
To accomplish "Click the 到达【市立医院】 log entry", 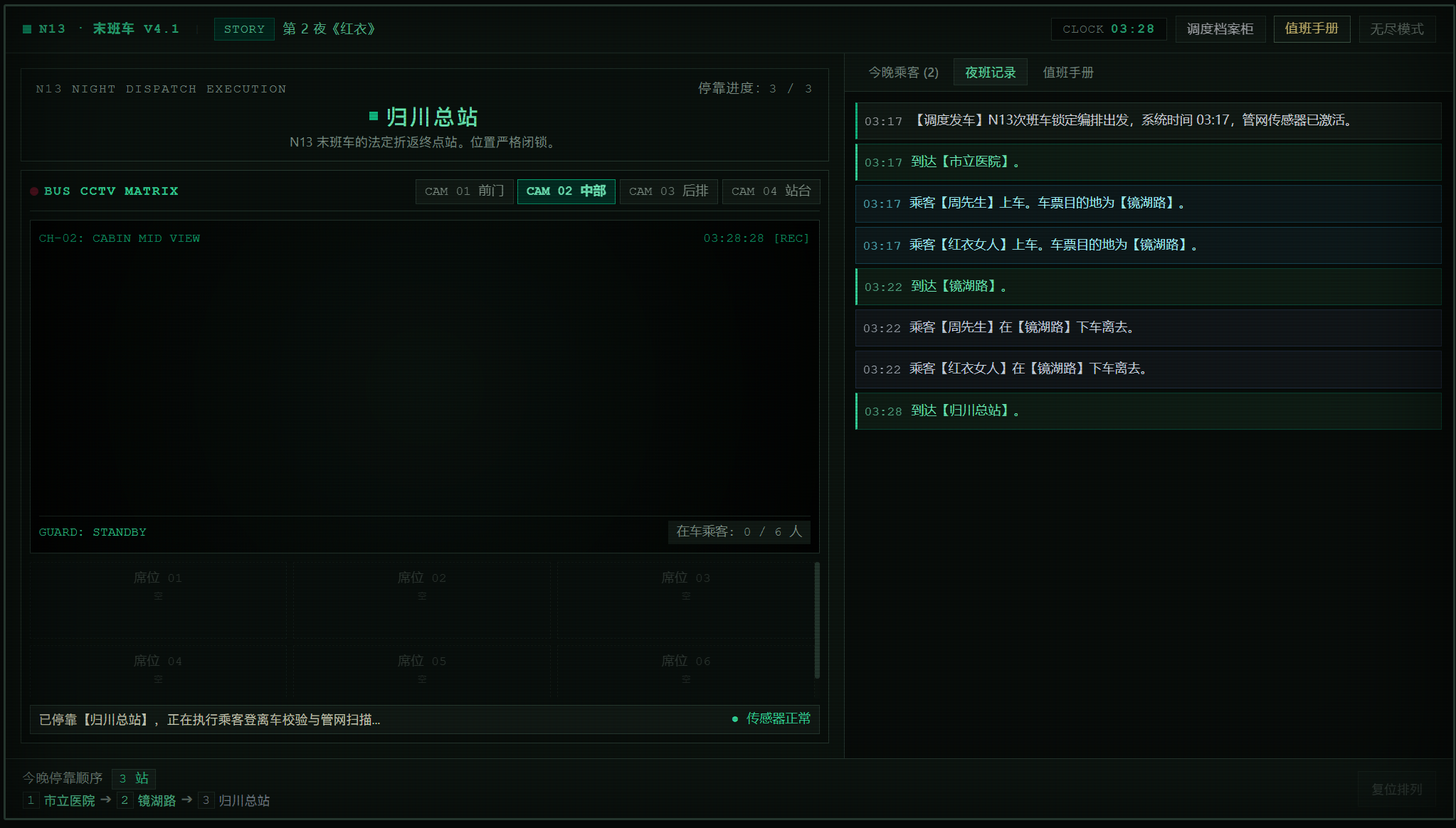I will [1149, 162].
